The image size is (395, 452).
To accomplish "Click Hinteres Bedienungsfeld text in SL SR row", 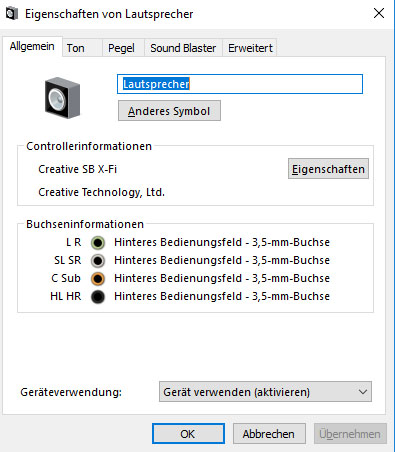I will (x=222, y=260).
